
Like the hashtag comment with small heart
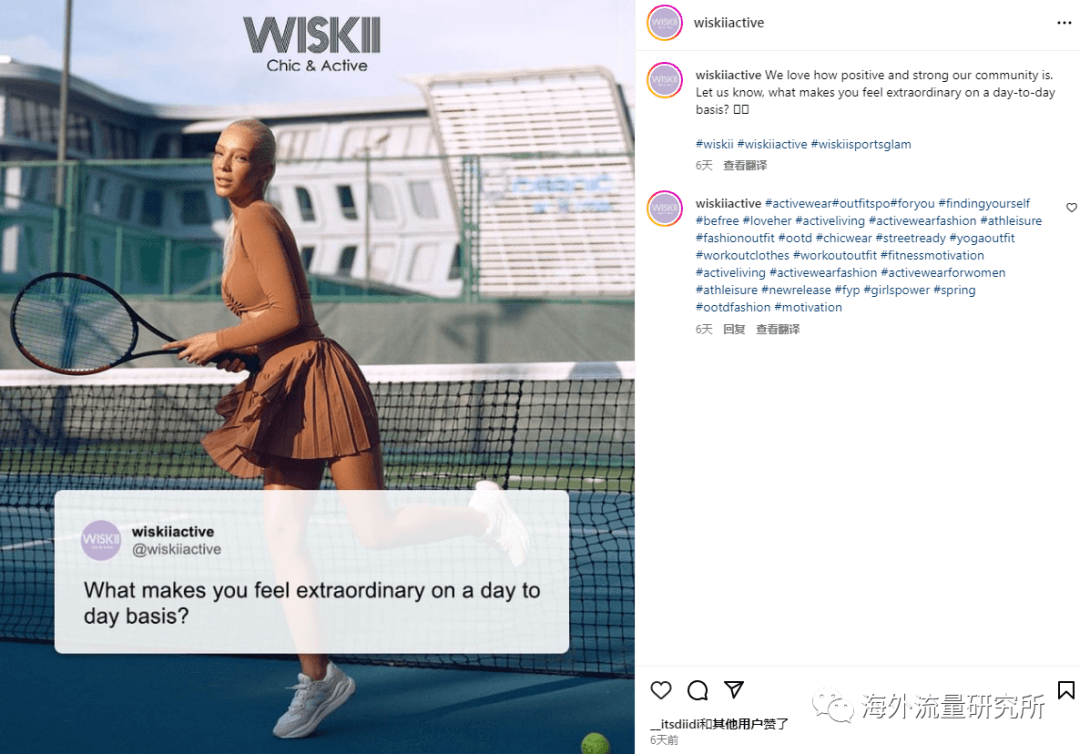1071,207
